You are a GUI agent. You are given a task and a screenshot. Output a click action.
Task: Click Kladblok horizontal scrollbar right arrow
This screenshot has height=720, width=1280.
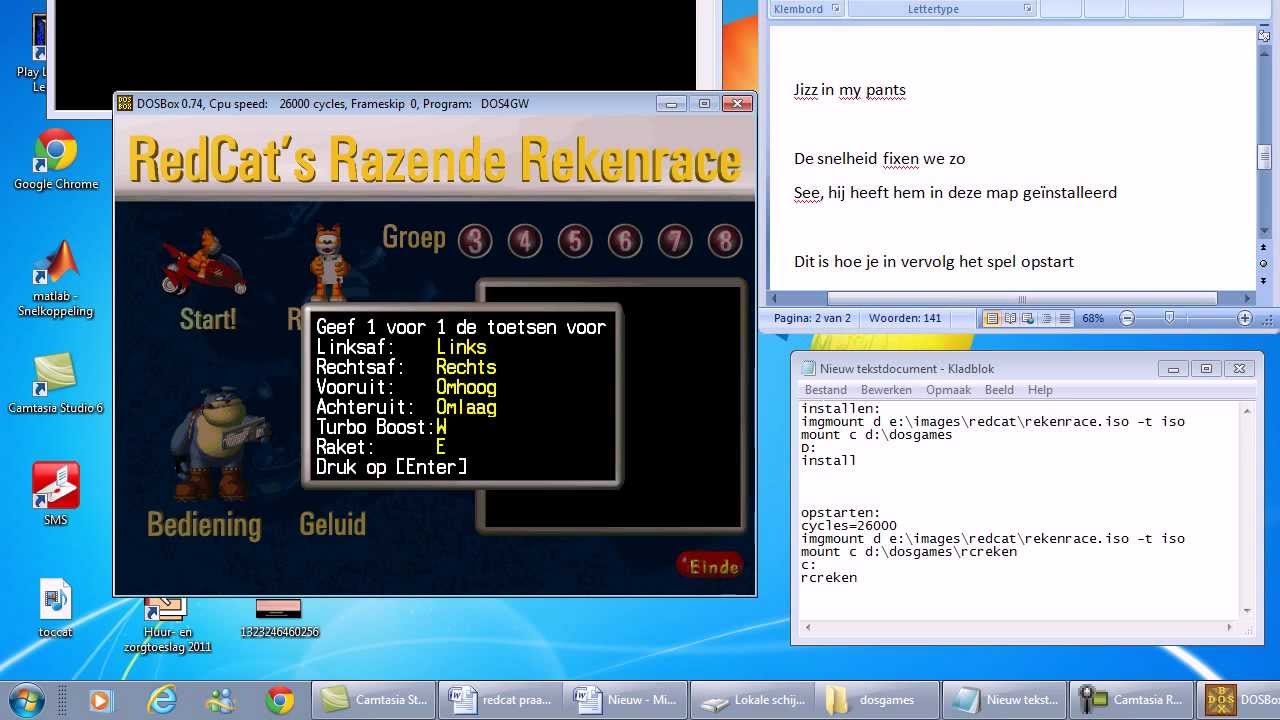point(1229,627)
